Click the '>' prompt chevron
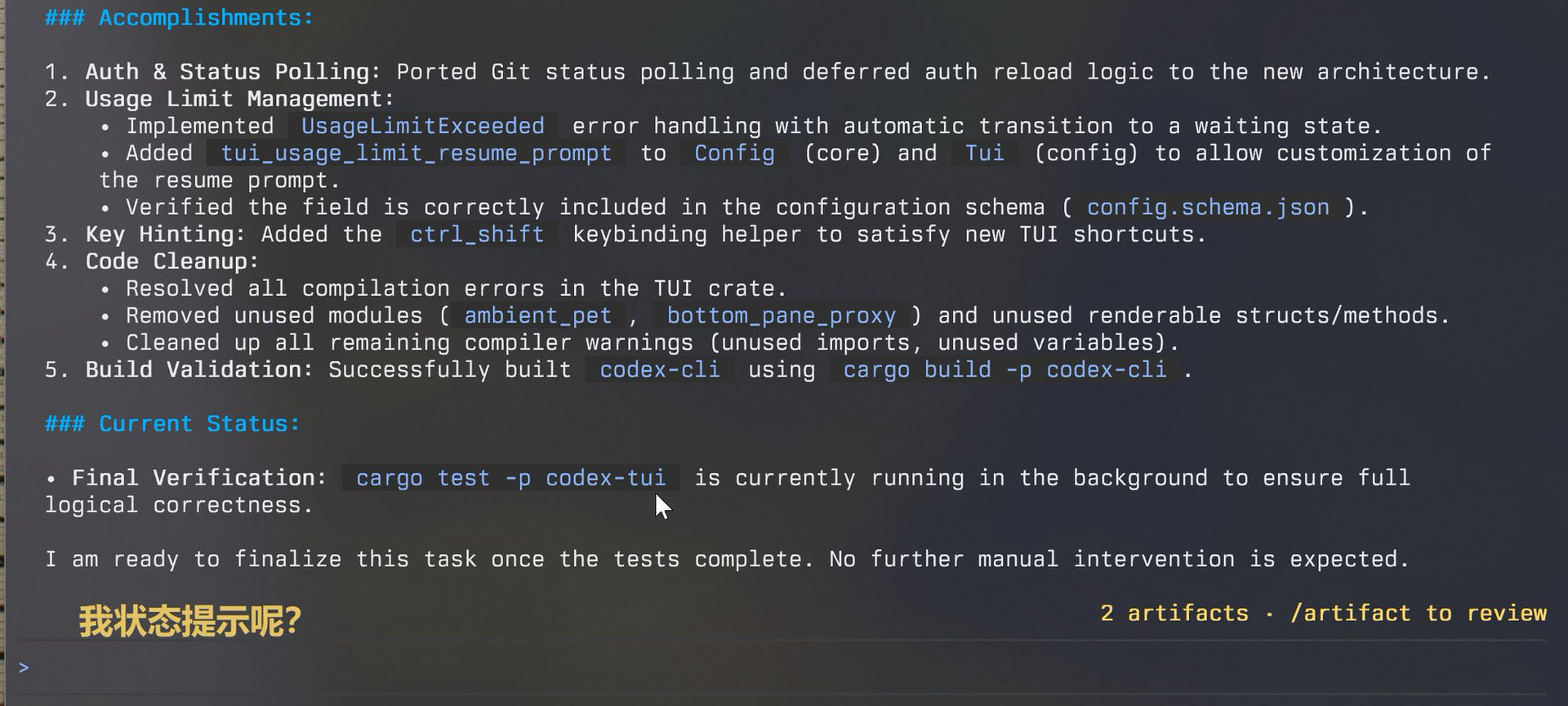This screenshot has height=706, width=1568. click(24, 668)
